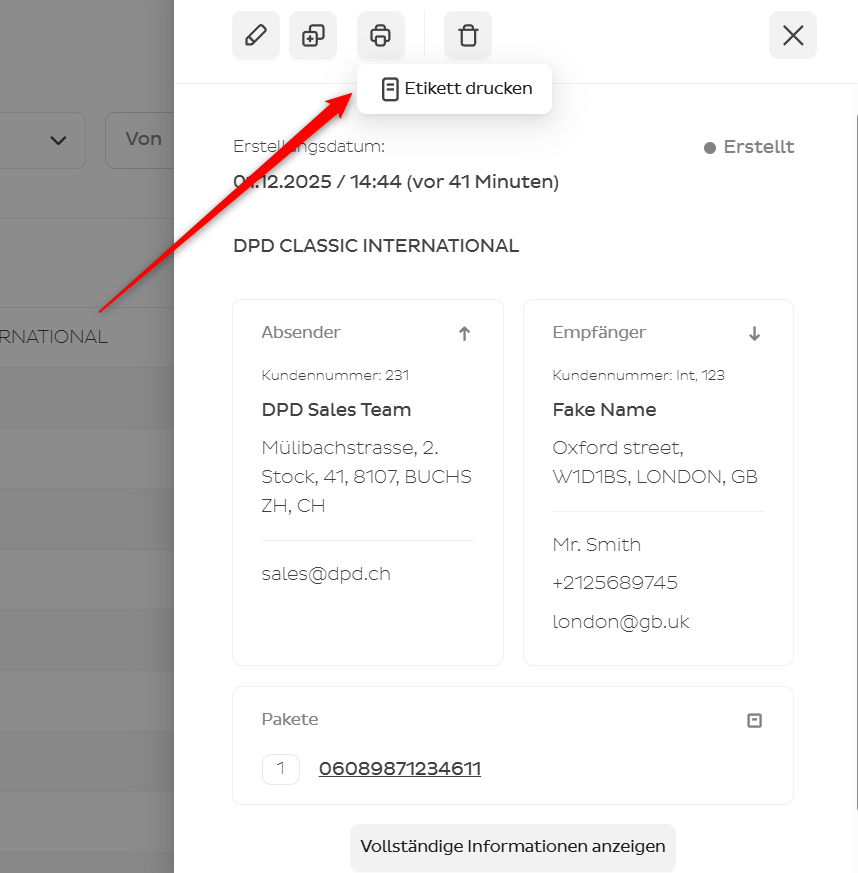
Task: Click the Oxford street recipient address
Action: 655,462
